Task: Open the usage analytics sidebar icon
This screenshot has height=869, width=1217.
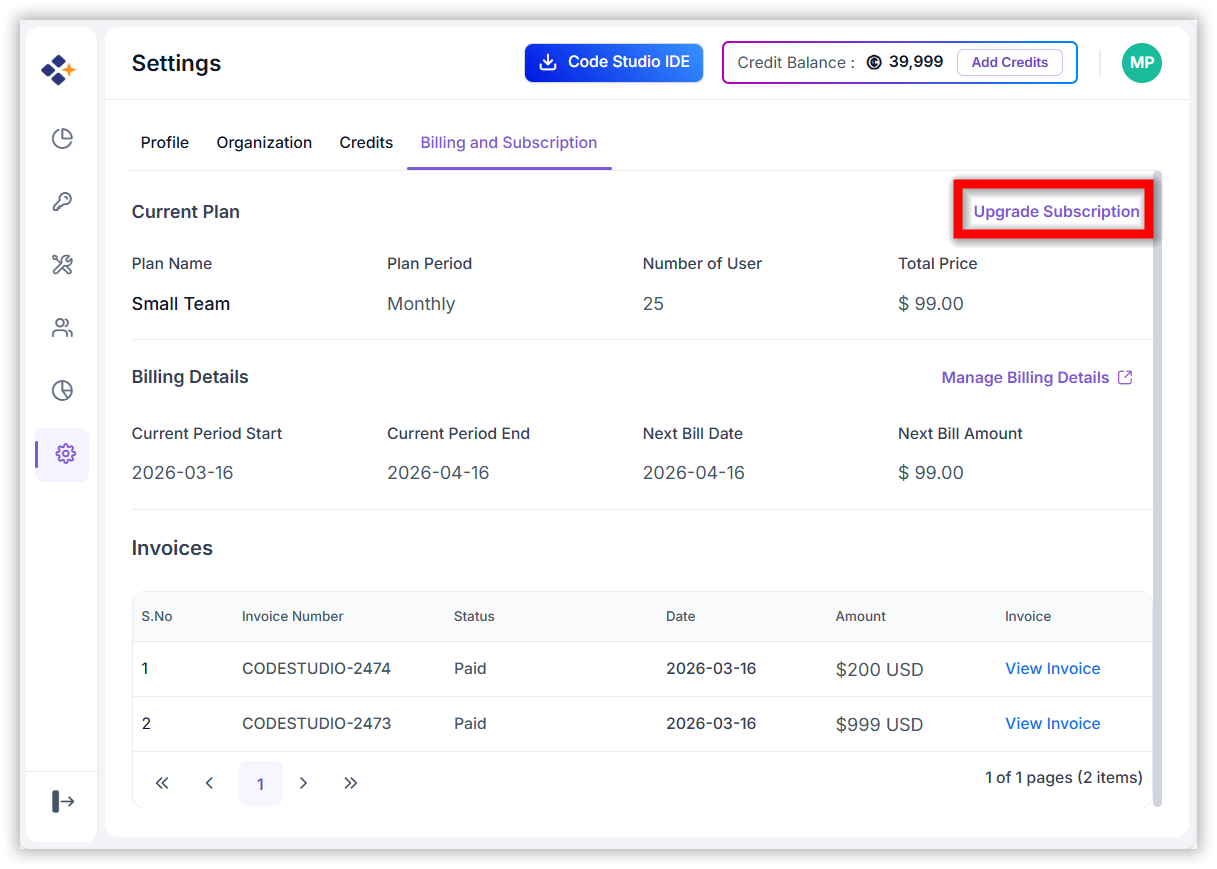Action: click(x=62, y=391)
